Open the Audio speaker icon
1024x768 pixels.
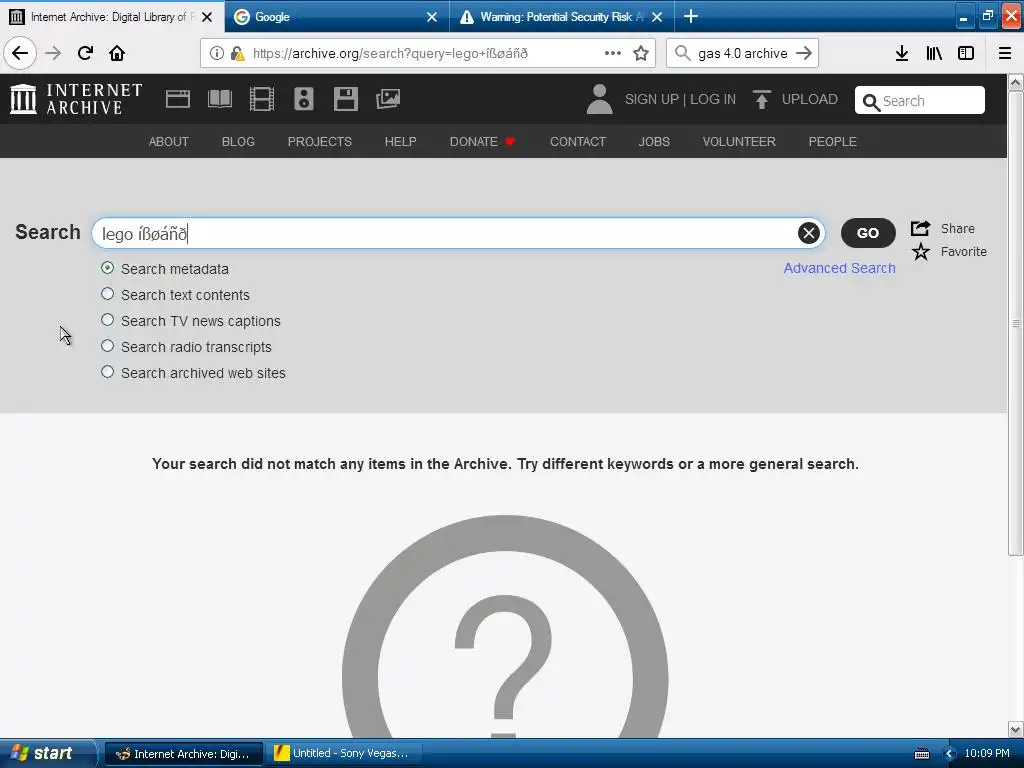[304, 99]
